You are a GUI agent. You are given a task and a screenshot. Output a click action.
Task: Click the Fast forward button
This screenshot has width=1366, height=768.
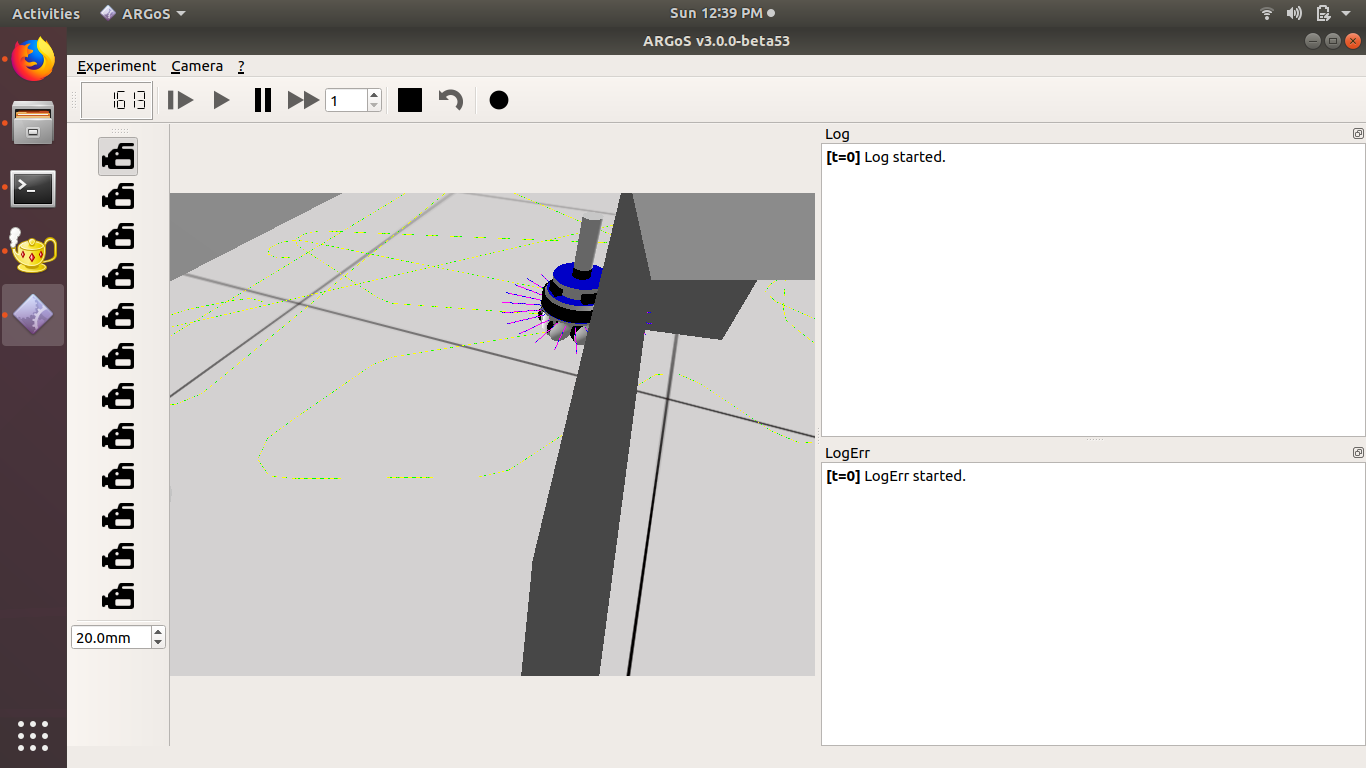[303, 100]
